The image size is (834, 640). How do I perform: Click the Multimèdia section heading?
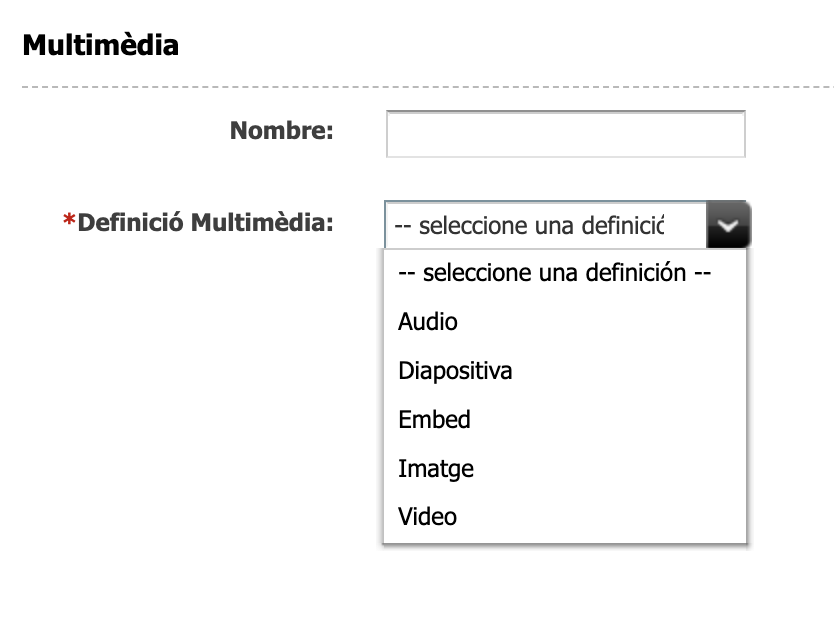(x=100, y=45)
